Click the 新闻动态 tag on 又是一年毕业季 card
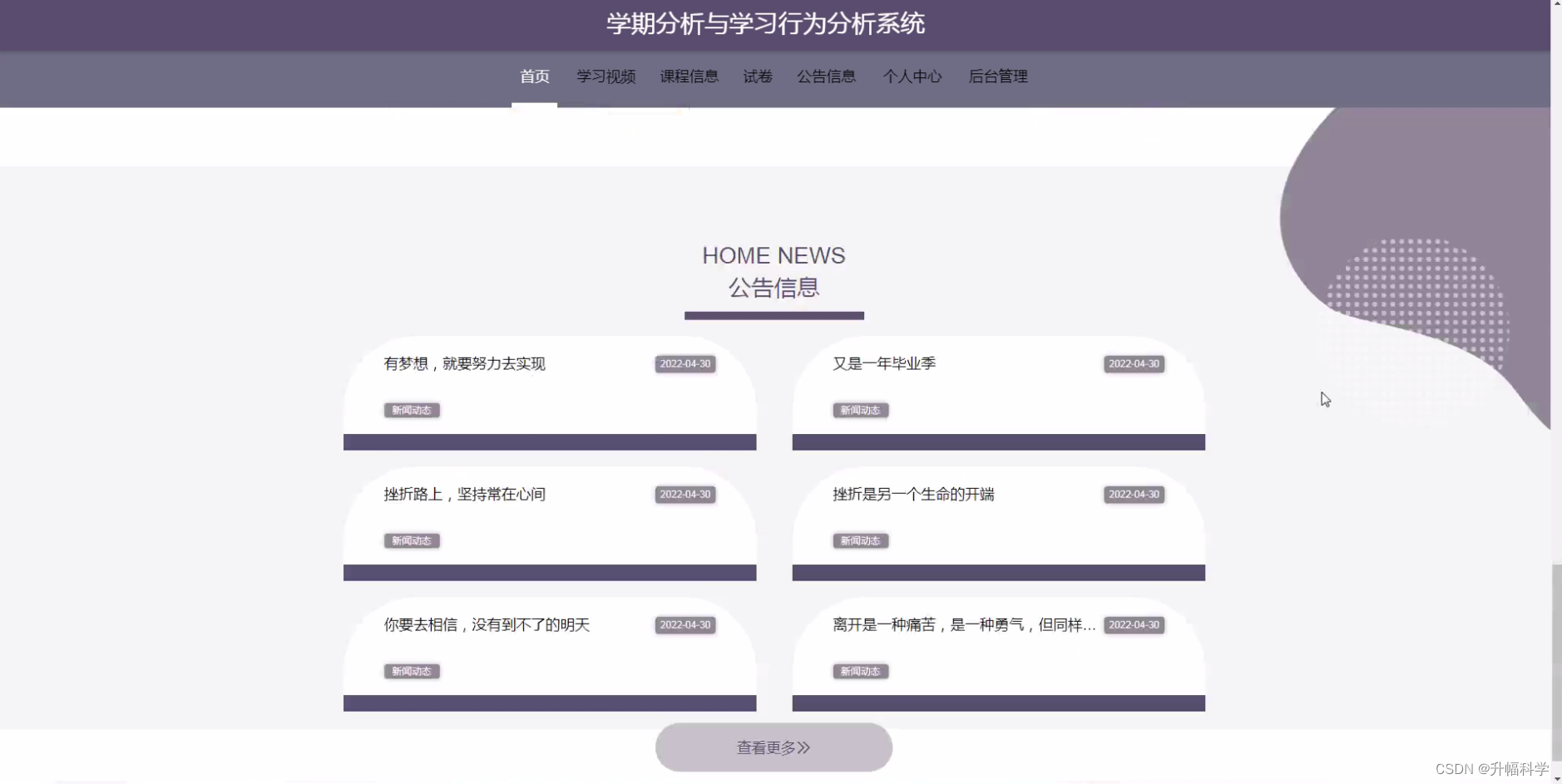This screenshot has height=784, width=1562. 860,410
